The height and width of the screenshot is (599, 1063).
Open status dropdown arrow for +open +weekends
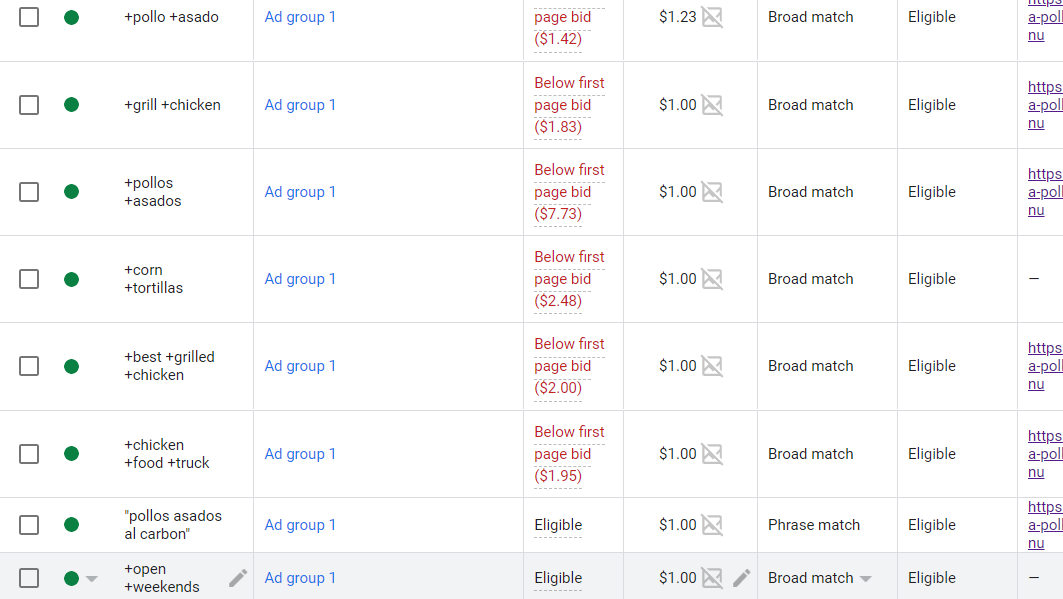click(92, 579)
